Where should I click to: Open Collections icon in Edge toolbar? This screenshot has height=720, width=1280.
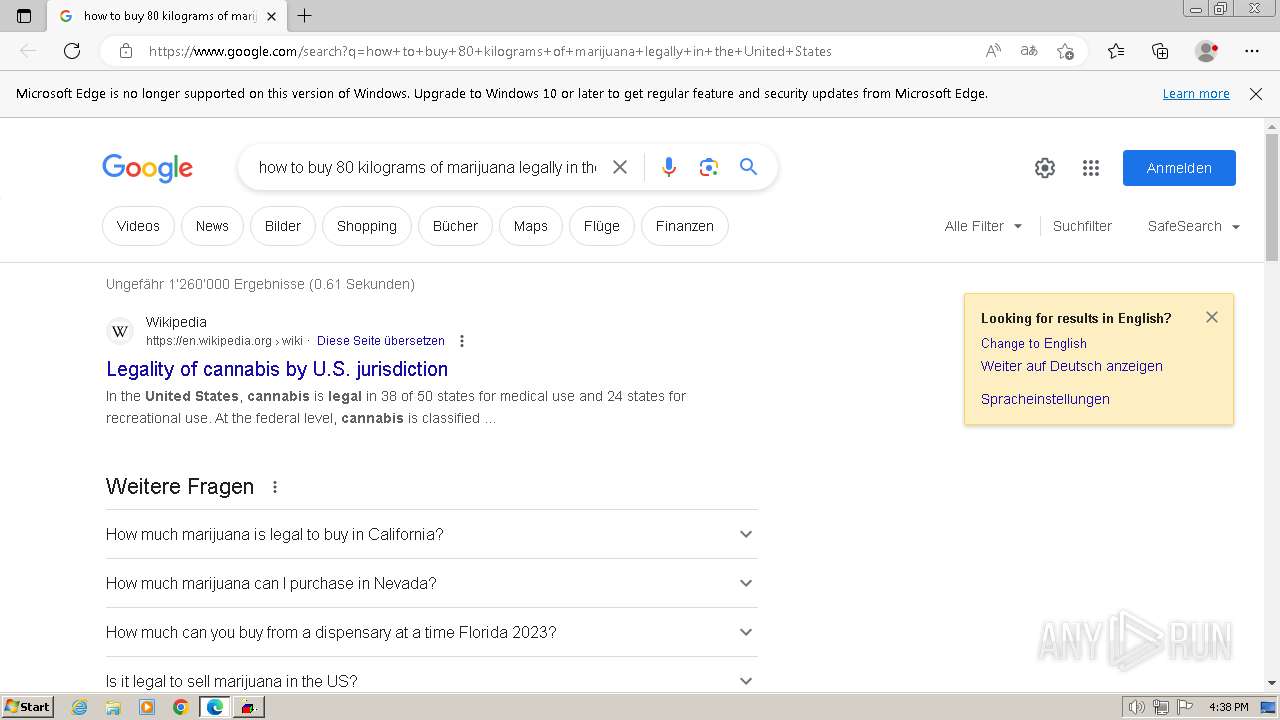click(x=1160, y=51)
